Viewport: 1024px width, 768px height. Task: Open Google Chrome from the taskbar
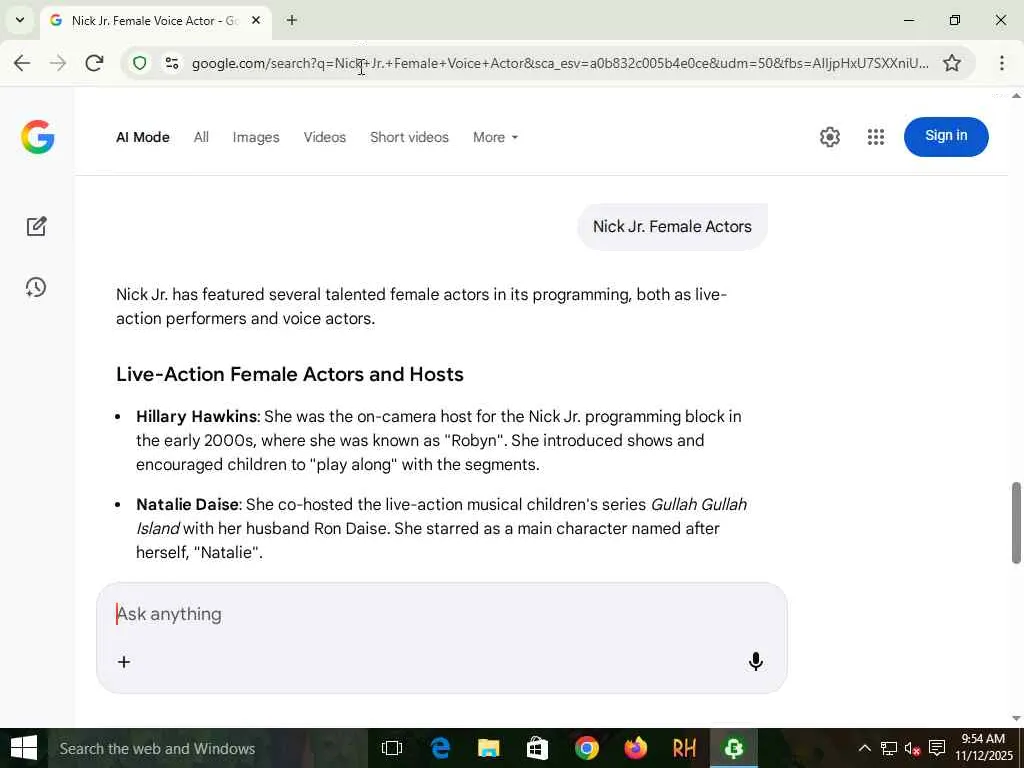click(586, 748)
